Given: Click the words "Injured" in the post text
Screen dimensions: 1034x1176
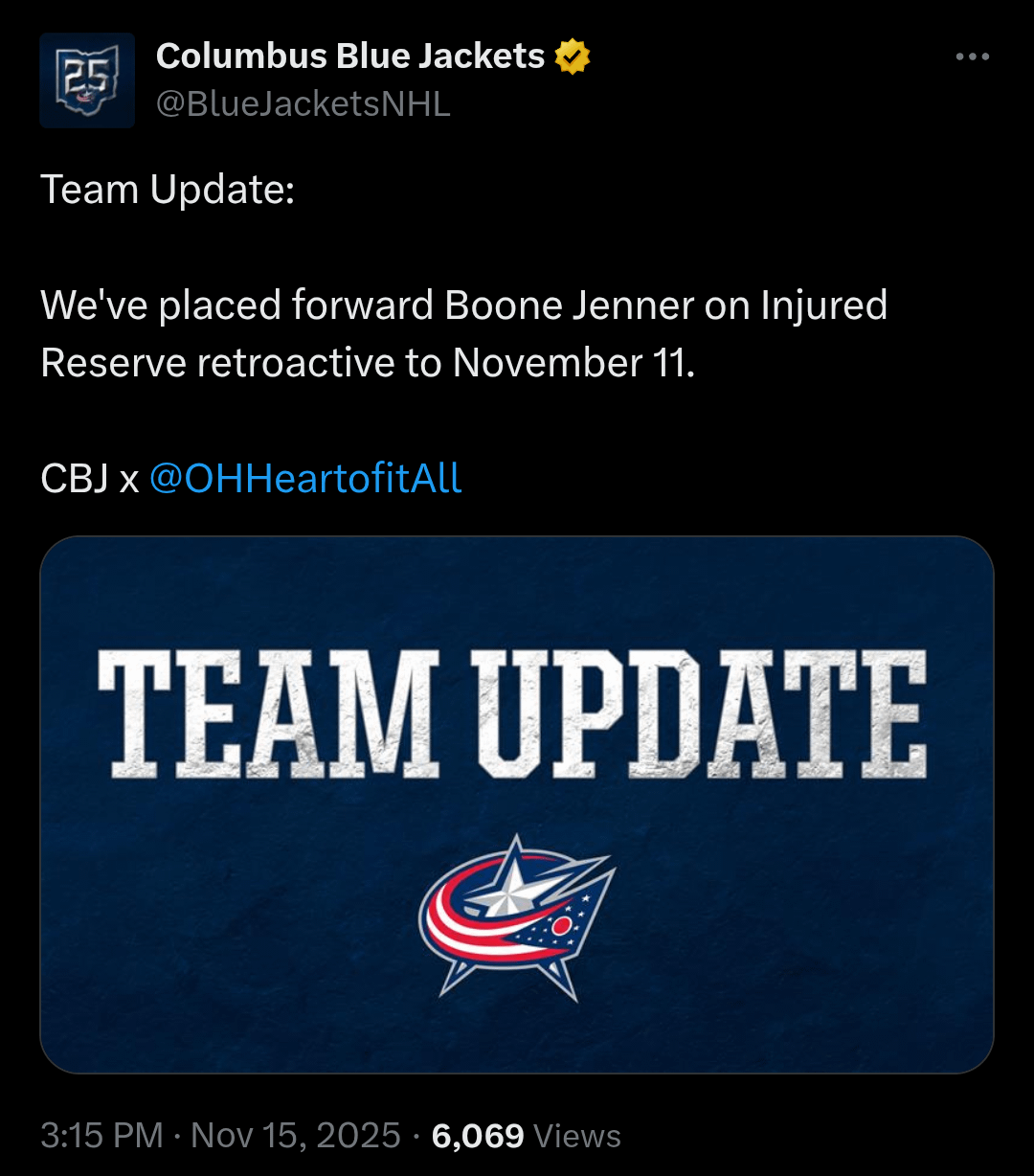Looking at the screenshot, I should [x=823, y=305].
